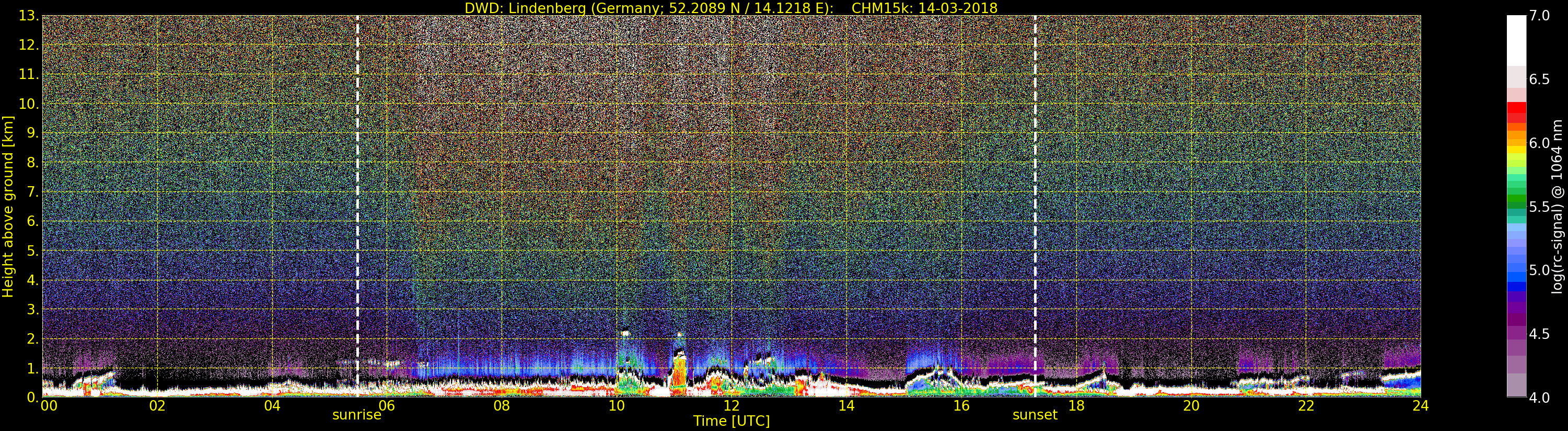
Task: Click the 'sunrise' label below the axis
Action: click(x=357, y=415)
